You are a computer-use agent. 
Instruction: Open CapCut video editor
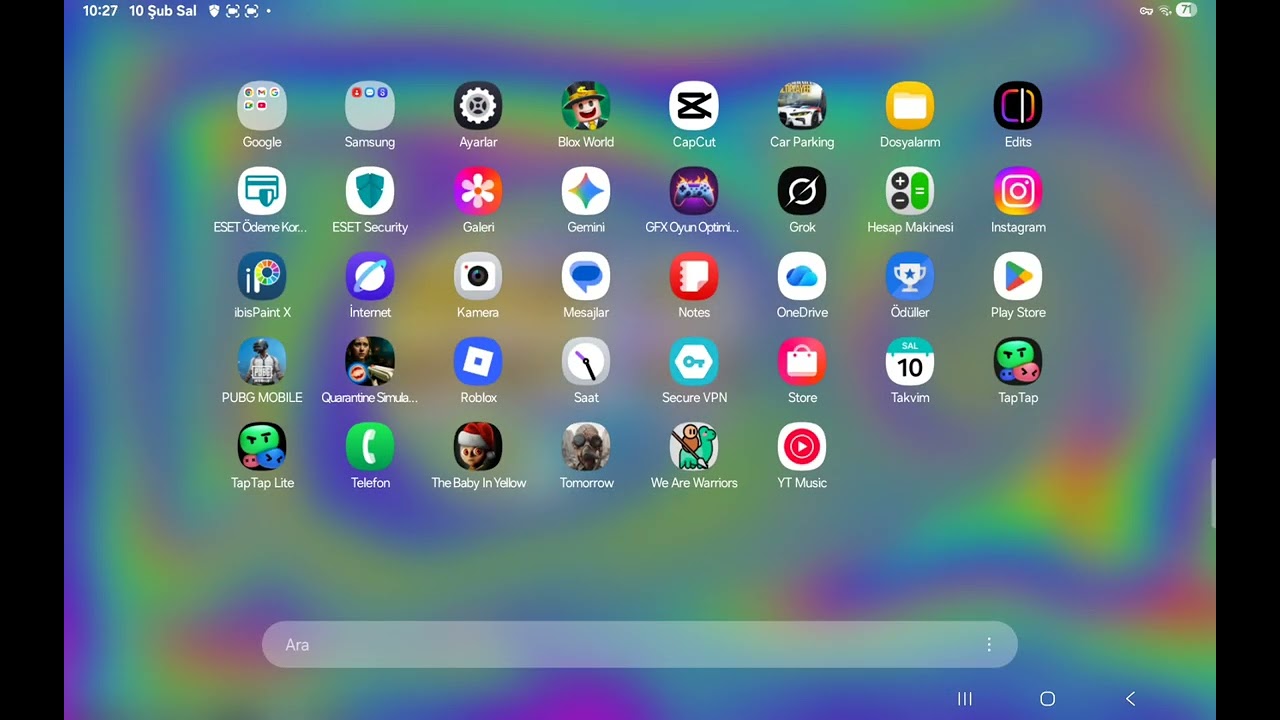pos(694,106)
